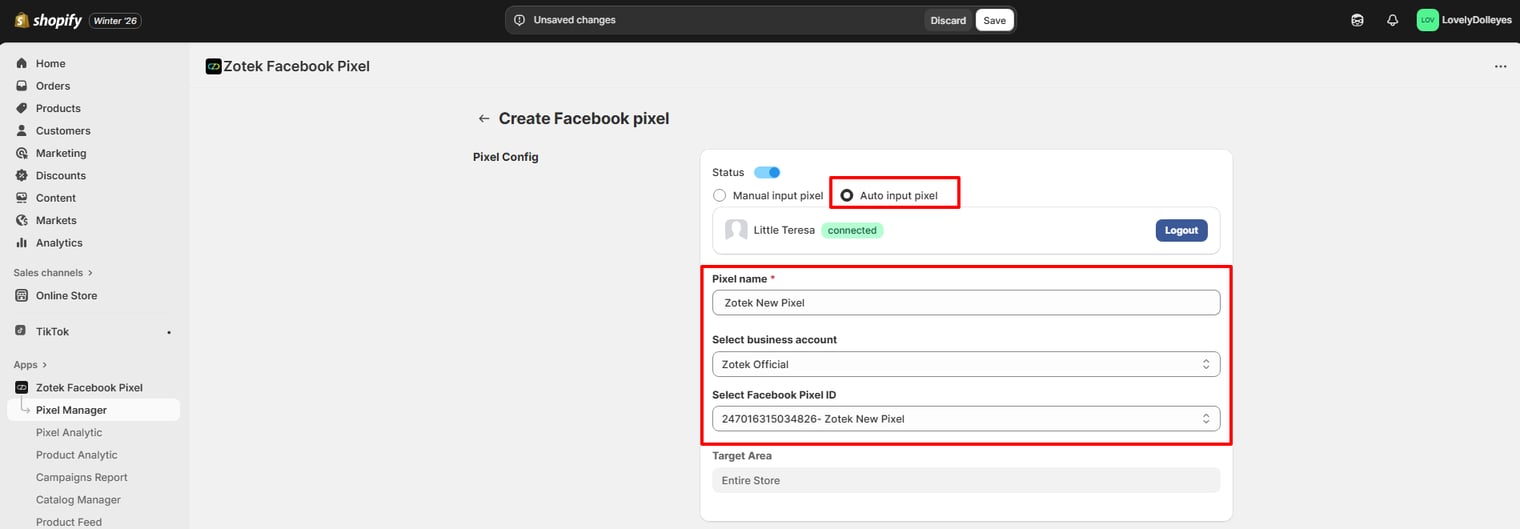The image size is (1520, 529).
Task: Log out of Little Teresa account
Action: click(x=1181, y=230)
